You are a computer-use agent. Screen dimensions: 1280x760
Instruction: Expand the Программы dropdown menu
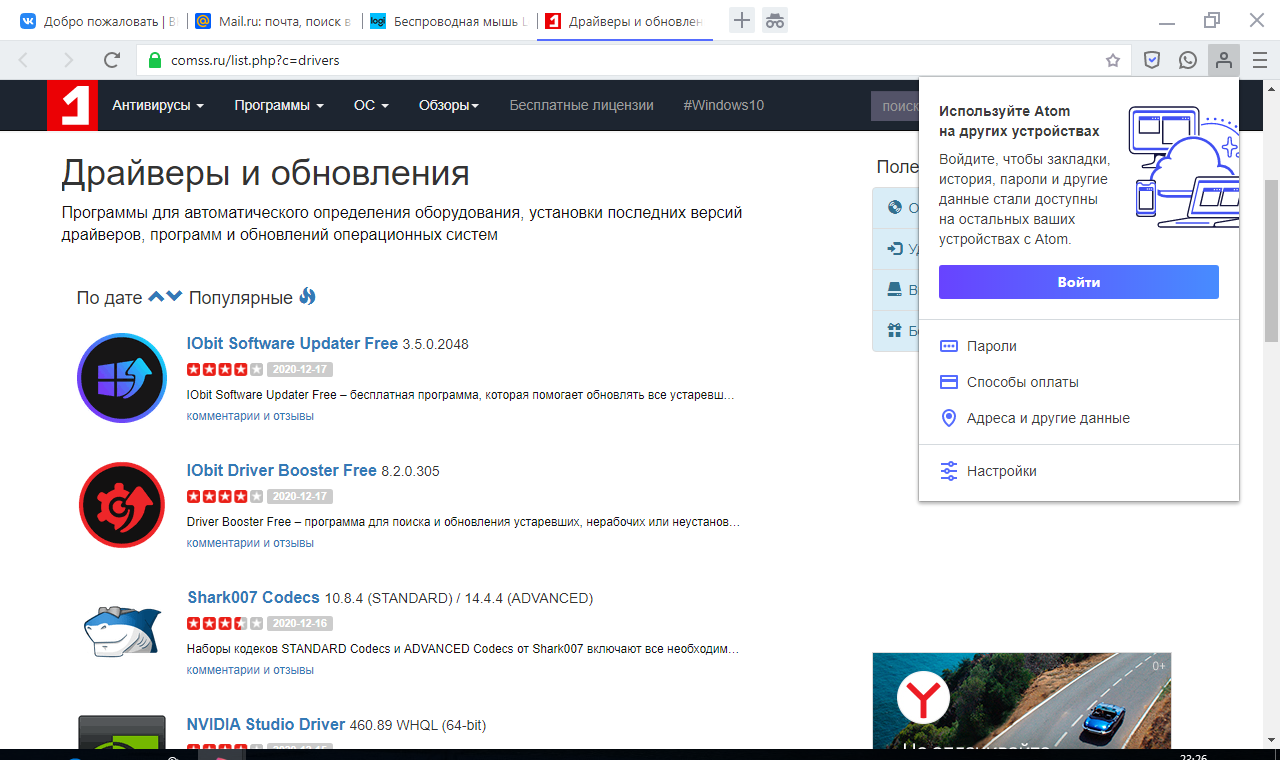click(279, 105)
